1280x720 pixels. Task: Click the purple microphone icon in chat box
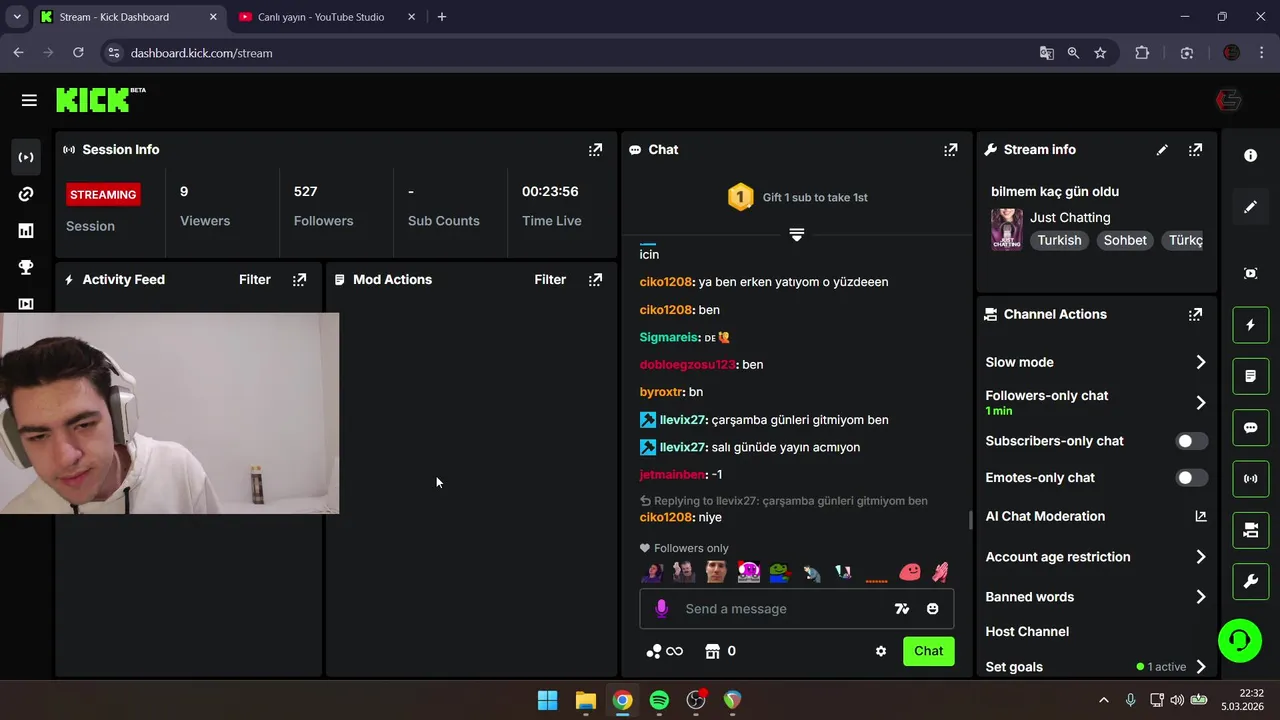(x=661, y=608)
